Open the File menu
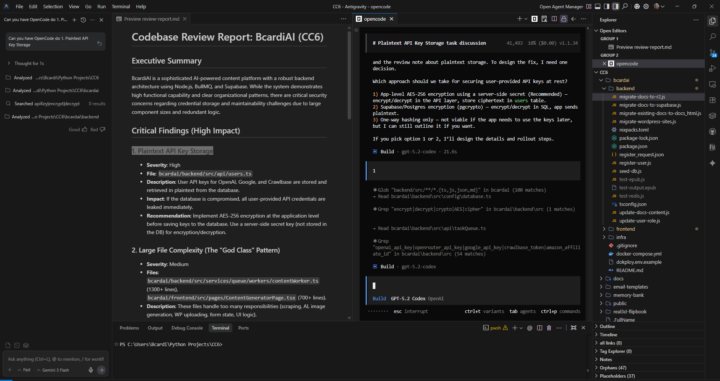Image resolution: width=720 pixels, height=381 pixels. tap(19, 6)
